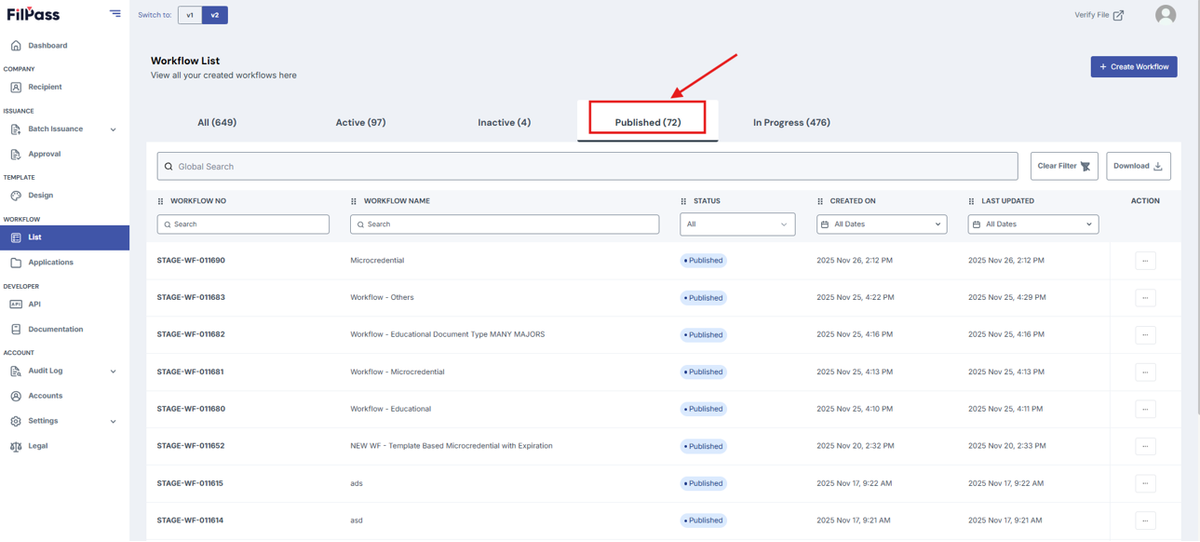Click Published badge for STAGE-WF-011680

[704, 409]
